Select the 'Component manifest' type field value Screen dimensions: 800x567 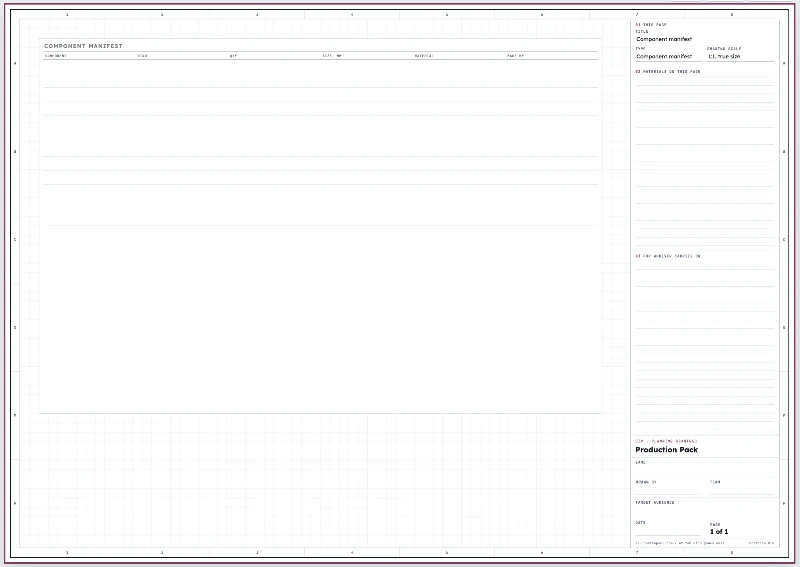click(664, 56)
